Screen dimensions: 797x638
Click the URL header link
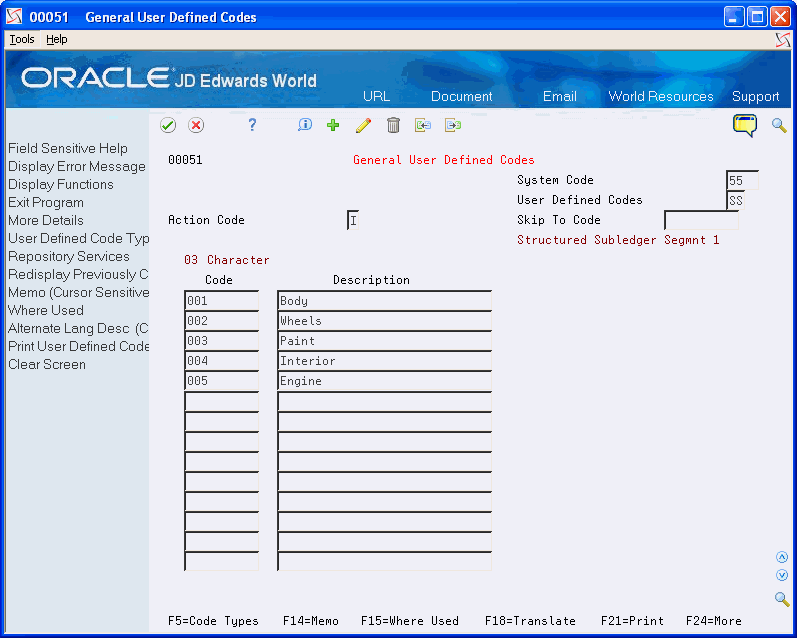pyautogui.click(x=377, y=96)
